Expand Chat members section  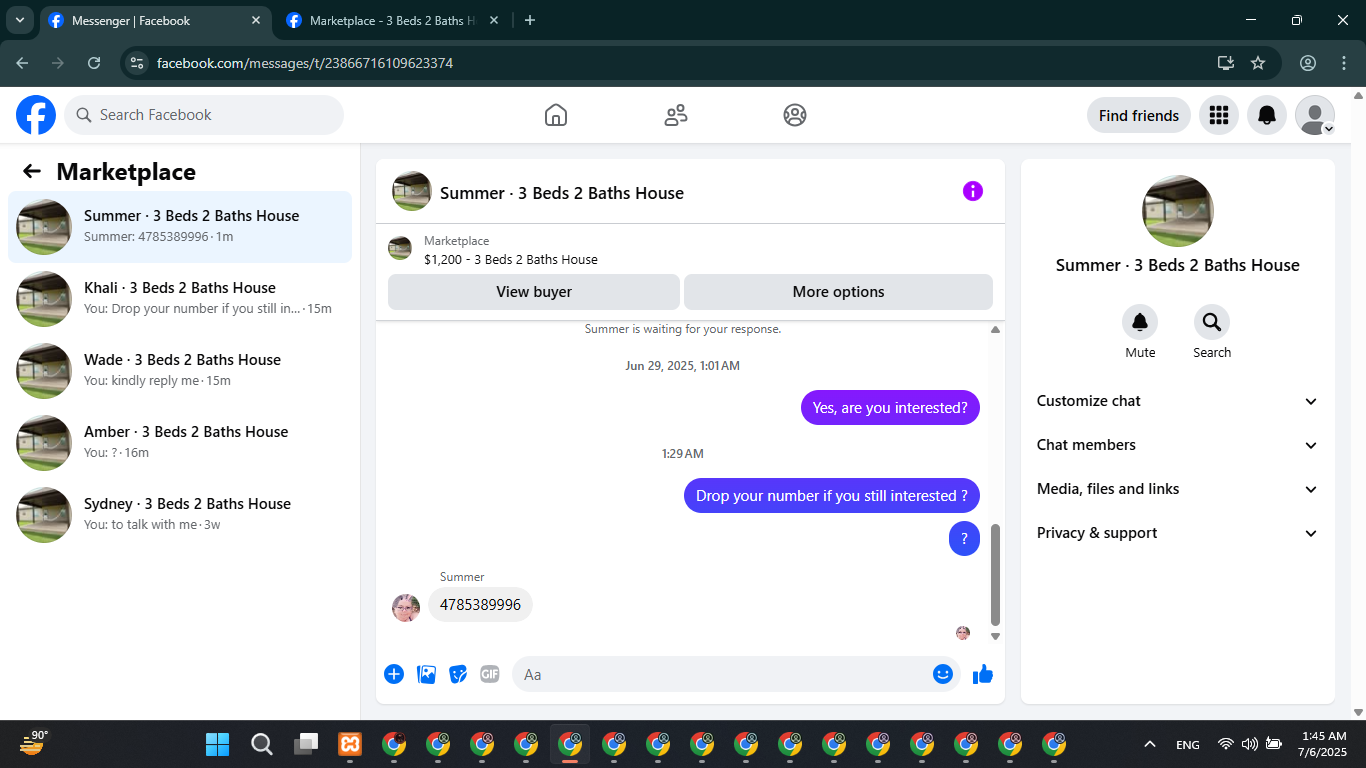coord(1178,445)
